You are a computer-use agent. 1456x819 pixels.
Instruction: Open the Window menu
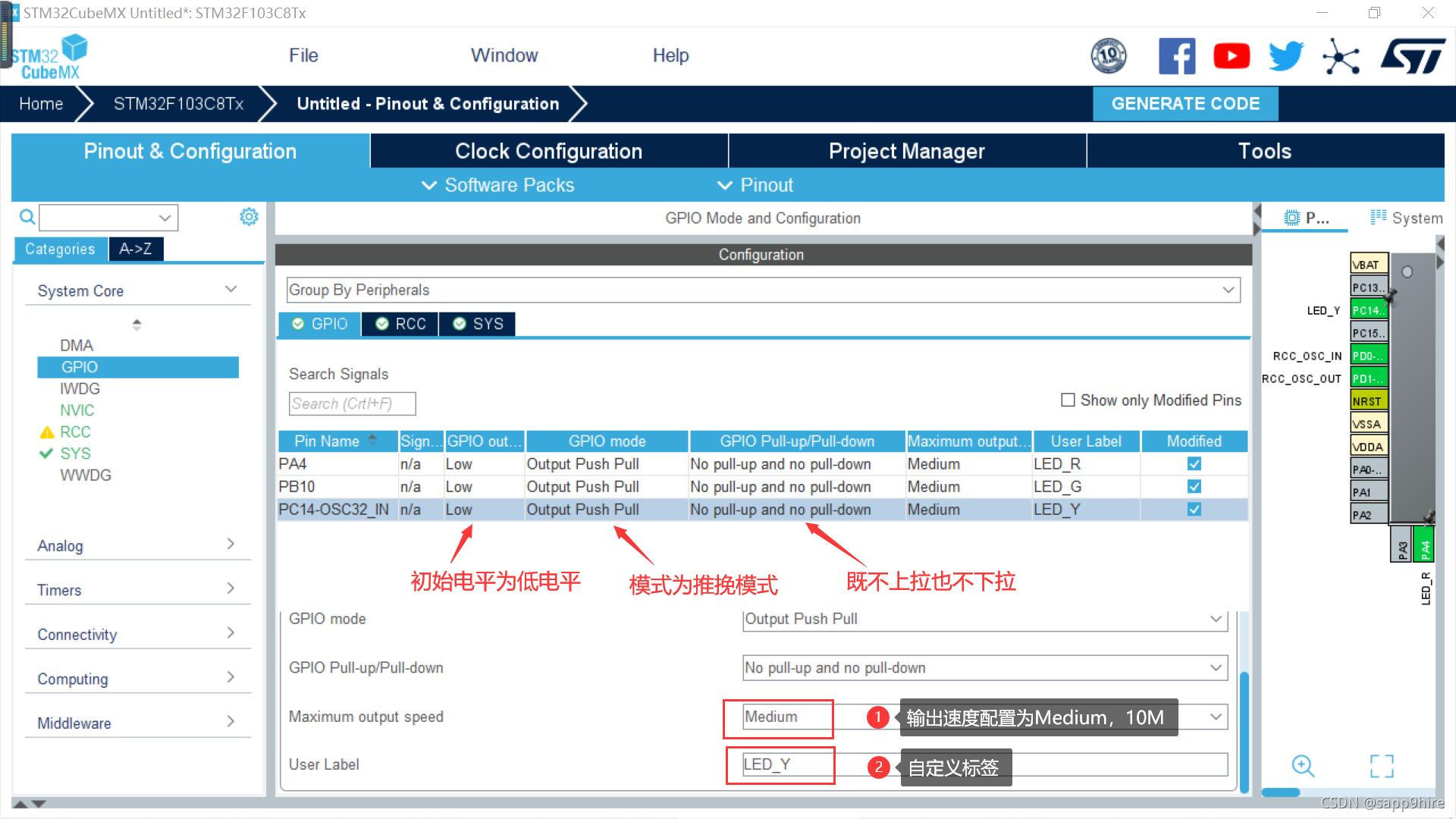point(504,55)
